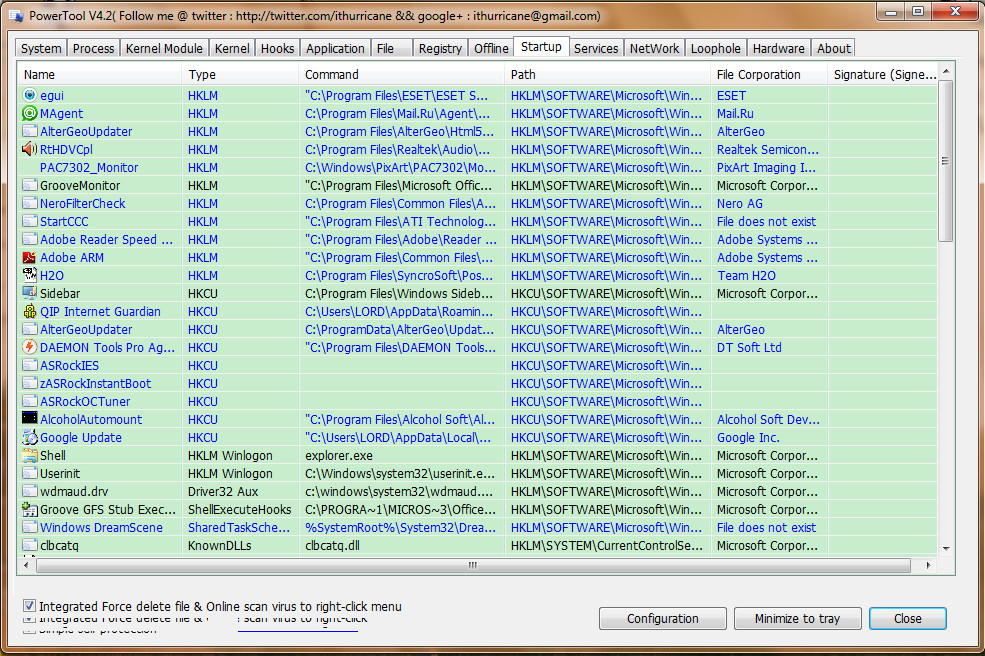The height and width of the screenshot is (656, 985).
Task: Click the Adobe Reader Speed entry icon
Action: pyautogui.click(x=30, y=239)
